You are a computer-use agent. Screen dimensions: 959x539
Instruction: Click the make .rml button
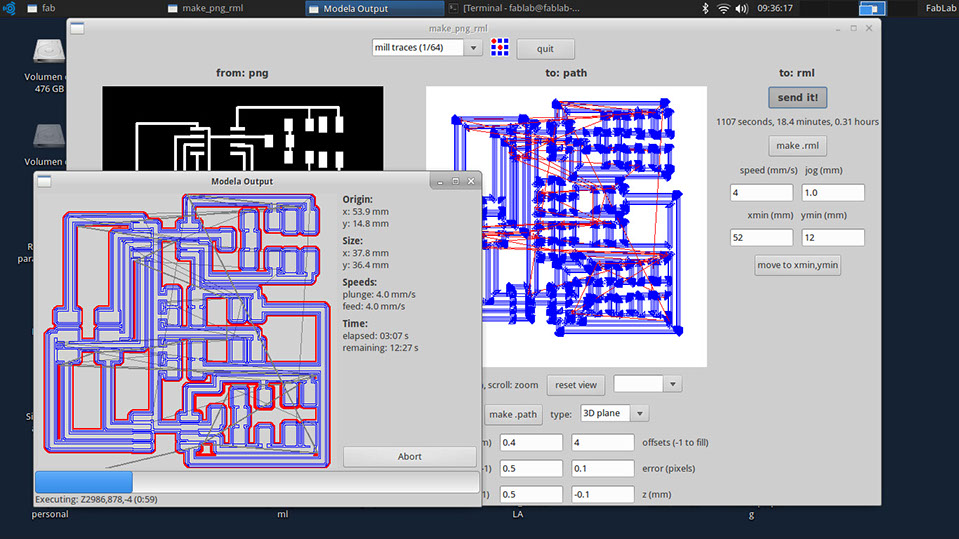point(797,146)
